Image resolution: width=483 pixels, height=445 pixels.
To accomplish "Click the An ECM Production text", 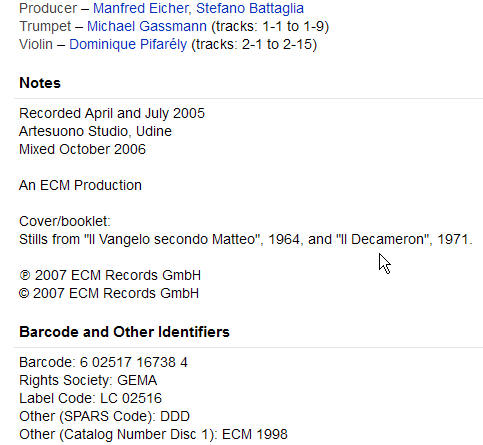I will click(80, 185).
